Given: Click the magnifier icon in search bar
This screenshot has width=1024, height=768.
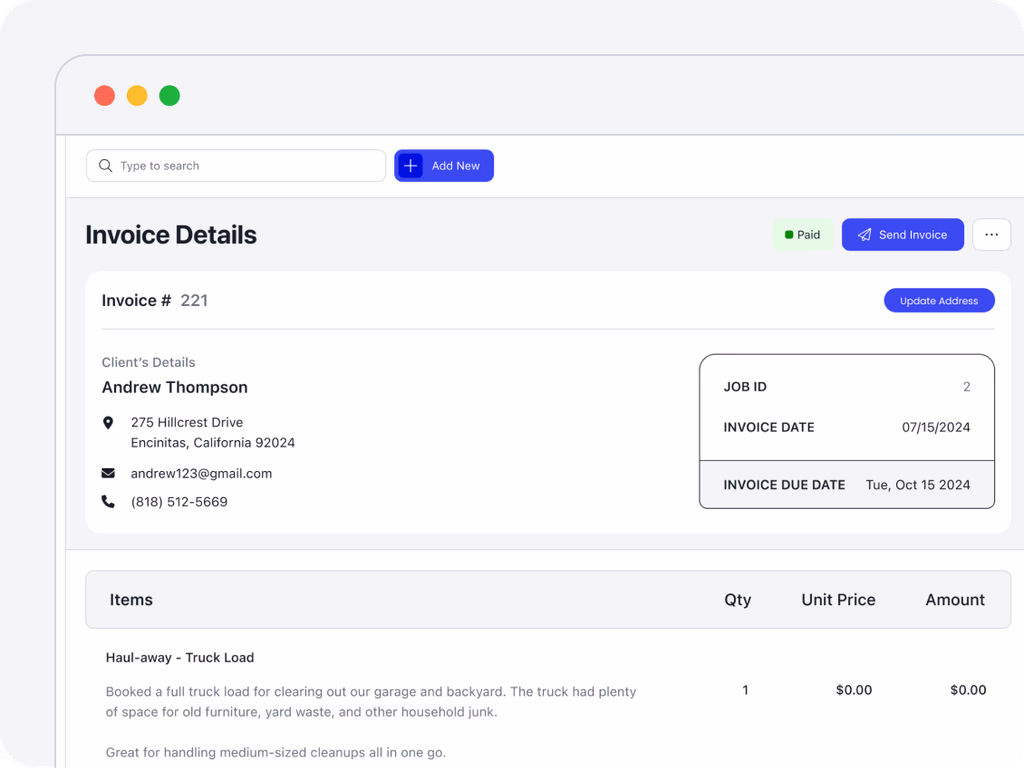Looking at the screenshot, I should 105,166.
